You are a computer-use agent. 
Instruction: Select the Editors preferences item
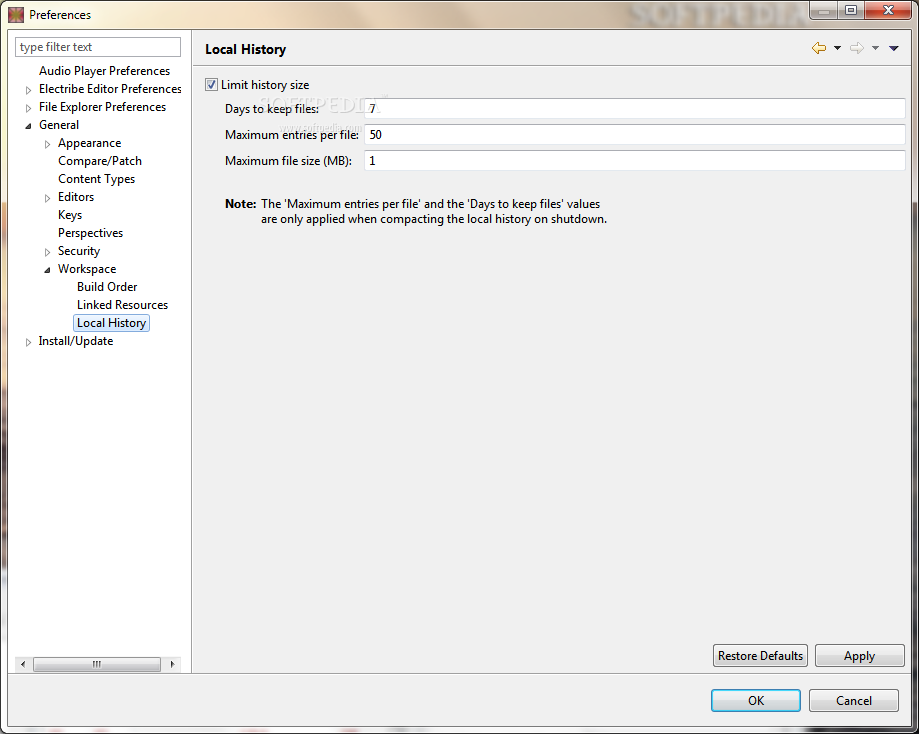point(76,197)
